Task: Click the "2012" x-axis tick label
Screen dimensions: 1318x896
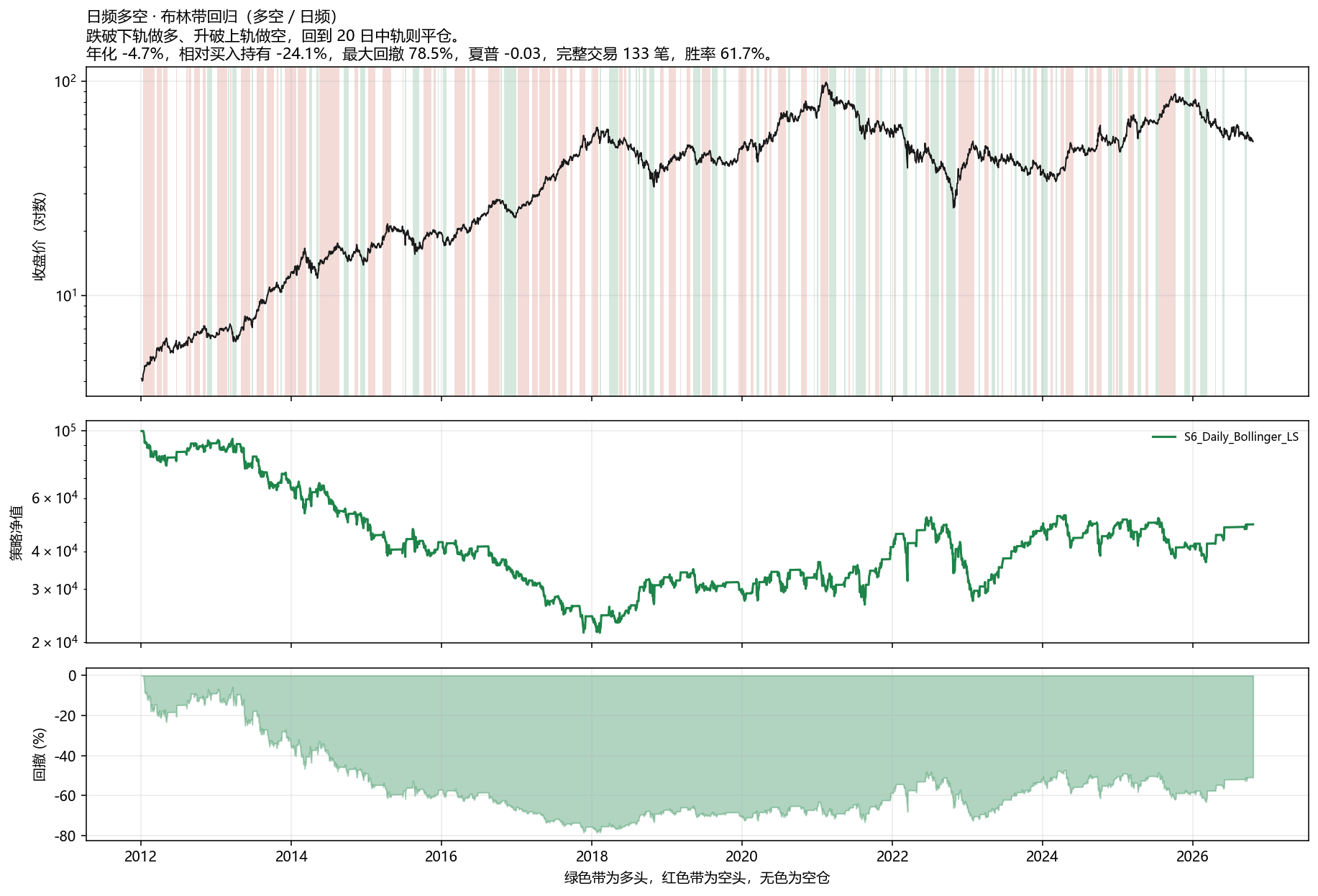Action: (141, 856)
